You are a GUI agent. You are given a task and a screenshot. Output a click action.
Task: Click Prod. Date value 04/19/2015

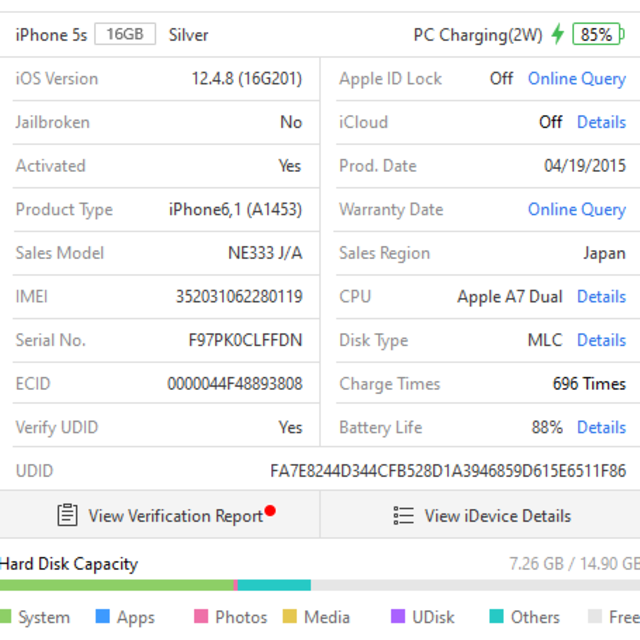point(585,166)
